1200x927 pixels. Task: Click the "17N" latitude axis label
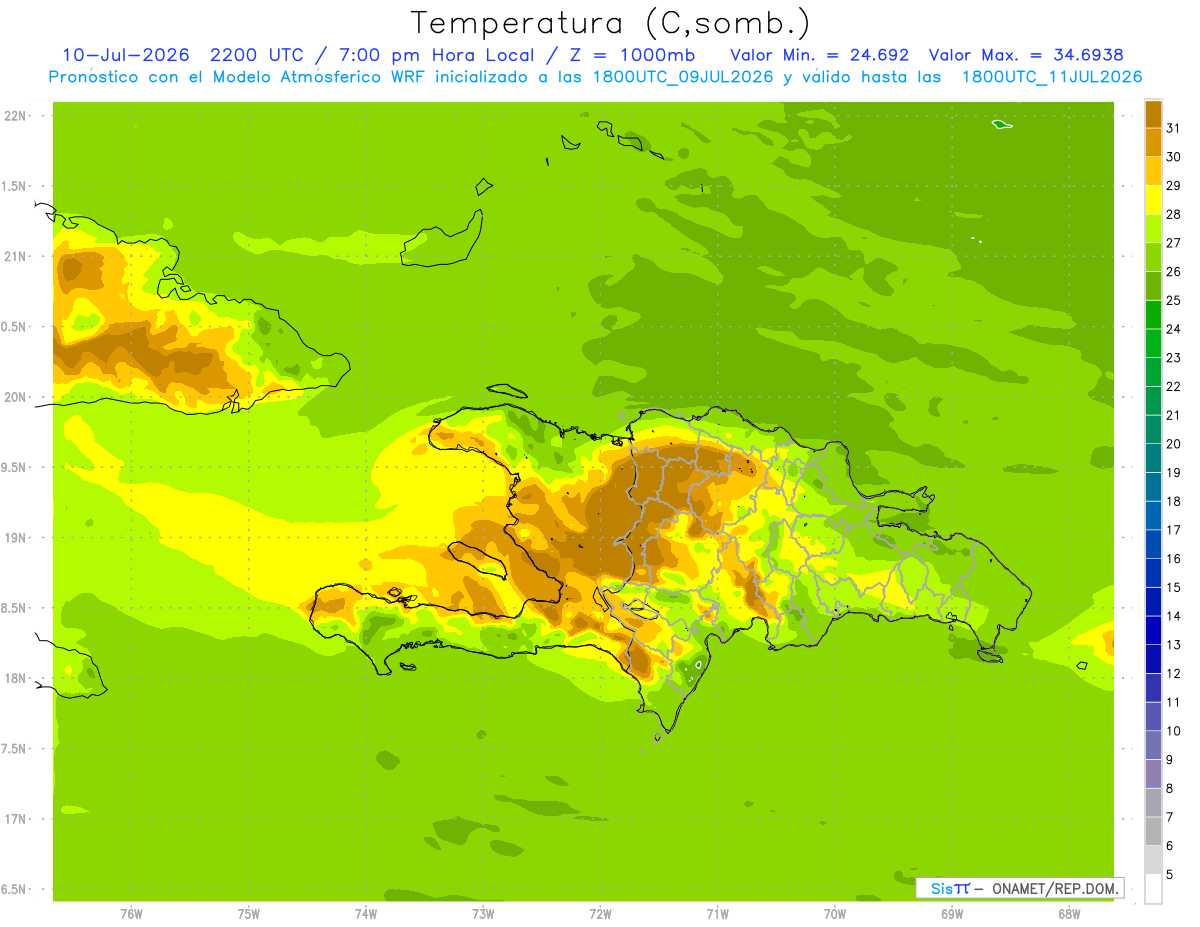click(15, 819)
